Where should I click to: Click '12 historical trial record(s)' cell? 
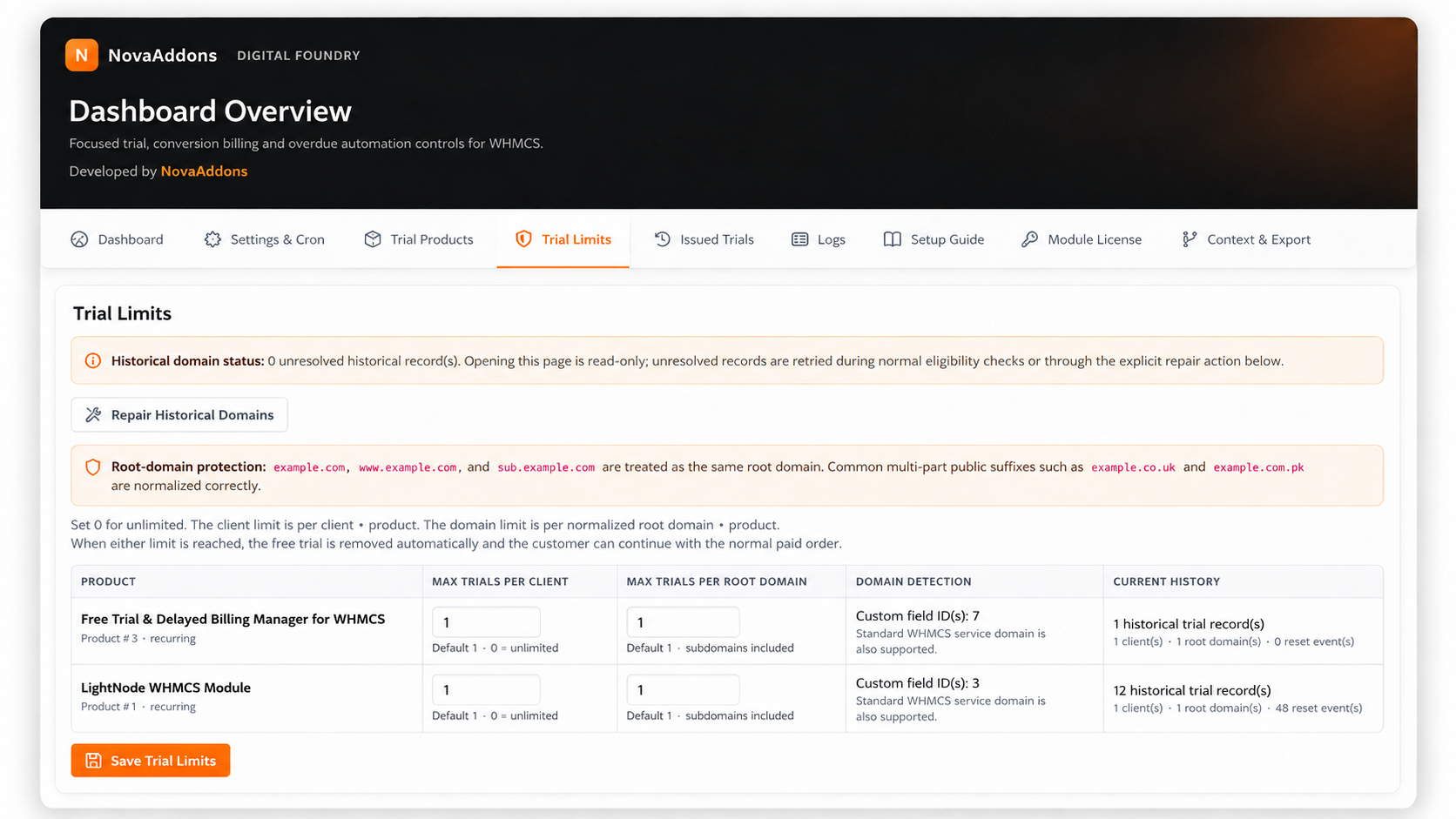click(1192, 690)
